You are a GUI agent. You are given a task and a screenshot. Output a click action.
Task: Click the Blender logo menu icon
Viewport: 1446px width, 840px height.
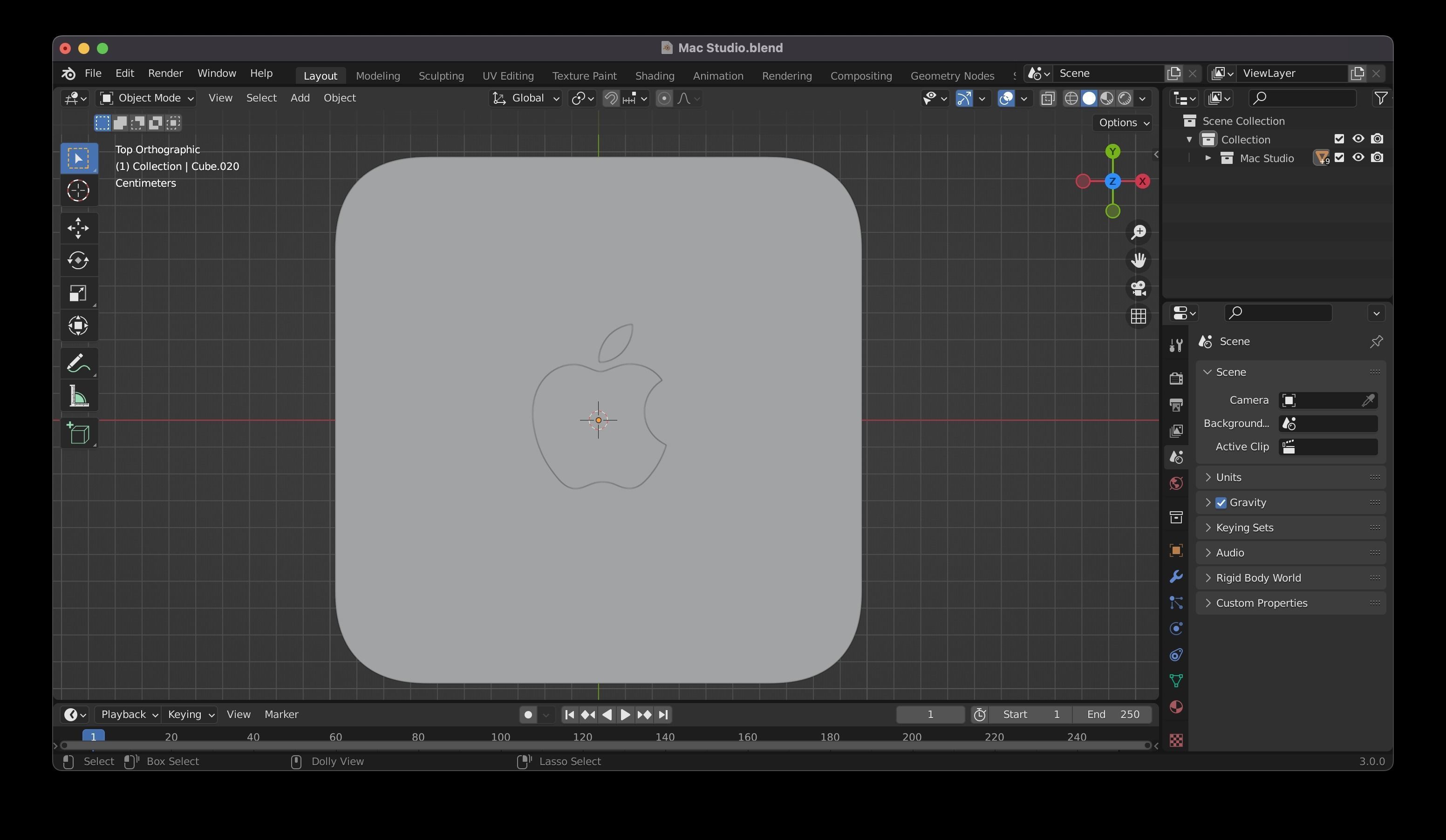(x=68, y=74)
